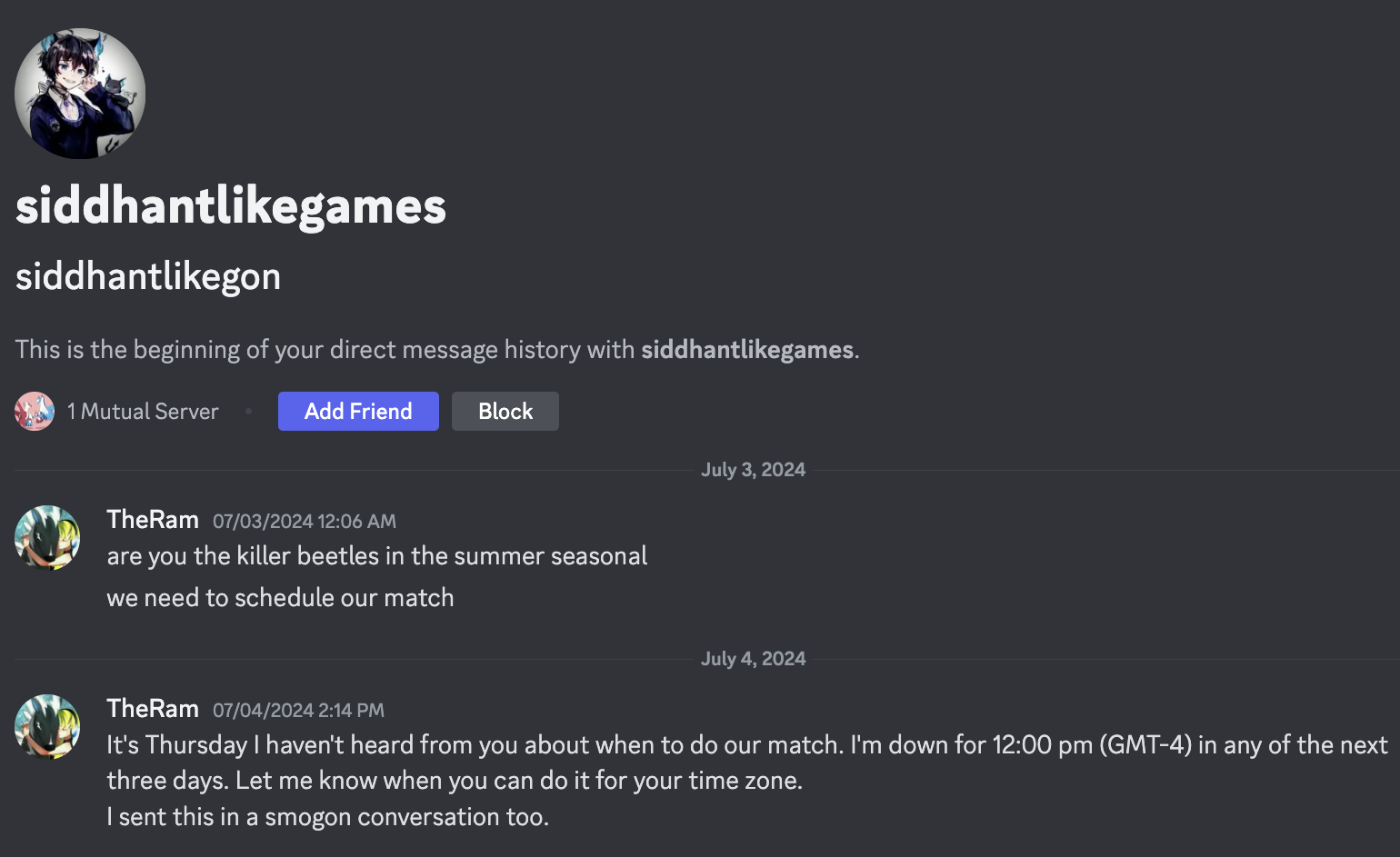Click TheRam's avatar on the July 4 message
1400x857 pixels.
click(47, 727)
